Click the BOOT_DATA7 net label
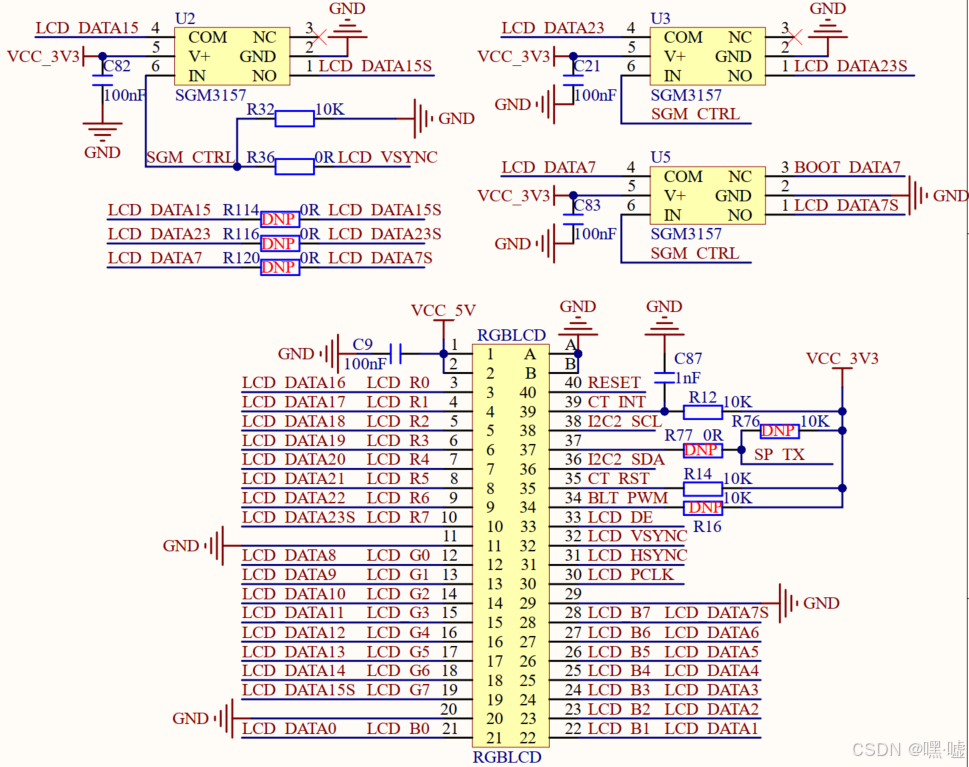 pyautogui.click(x=847, y=167)
